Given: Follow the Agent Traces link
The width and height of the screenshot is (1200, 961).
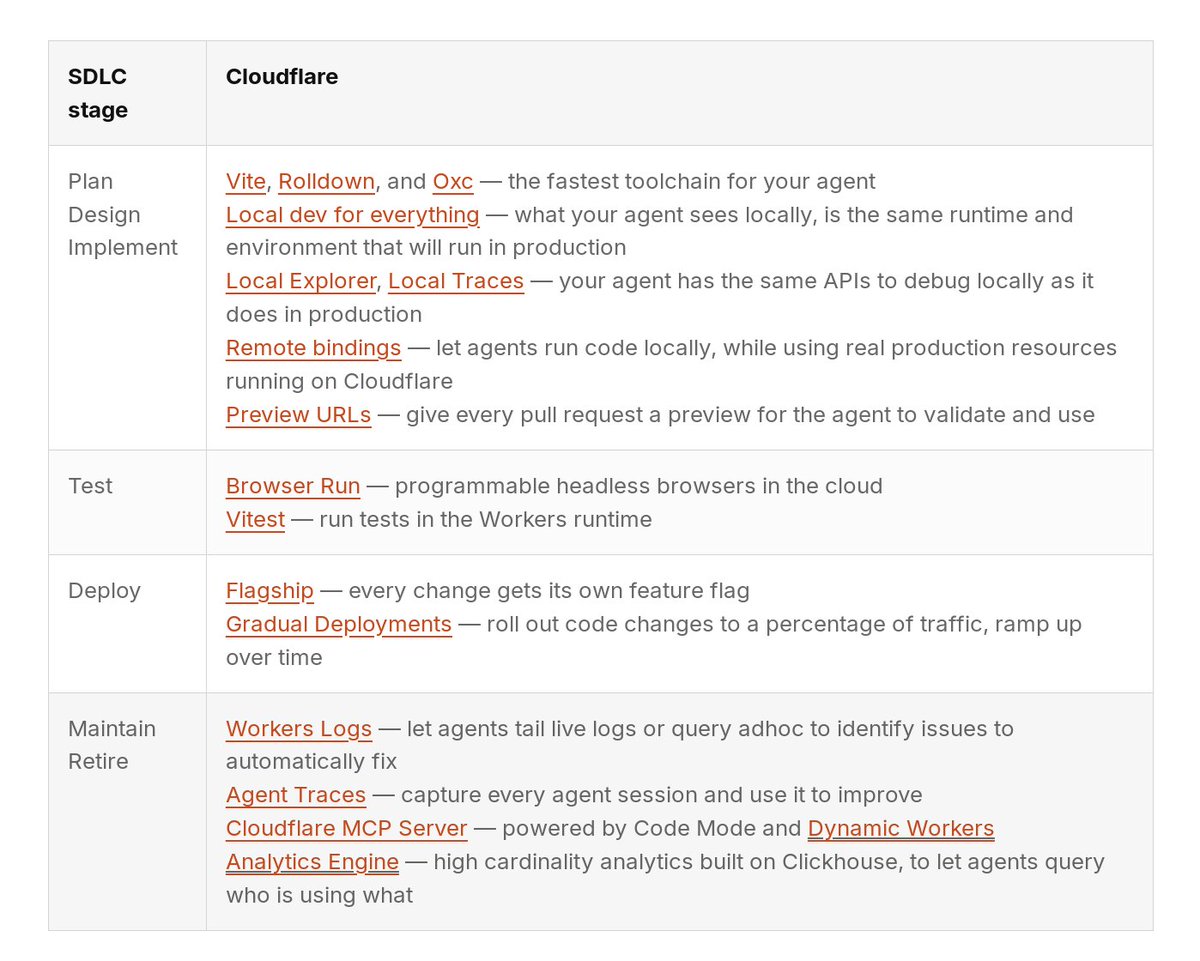Looking at the screenshot, I should [296, 795].
